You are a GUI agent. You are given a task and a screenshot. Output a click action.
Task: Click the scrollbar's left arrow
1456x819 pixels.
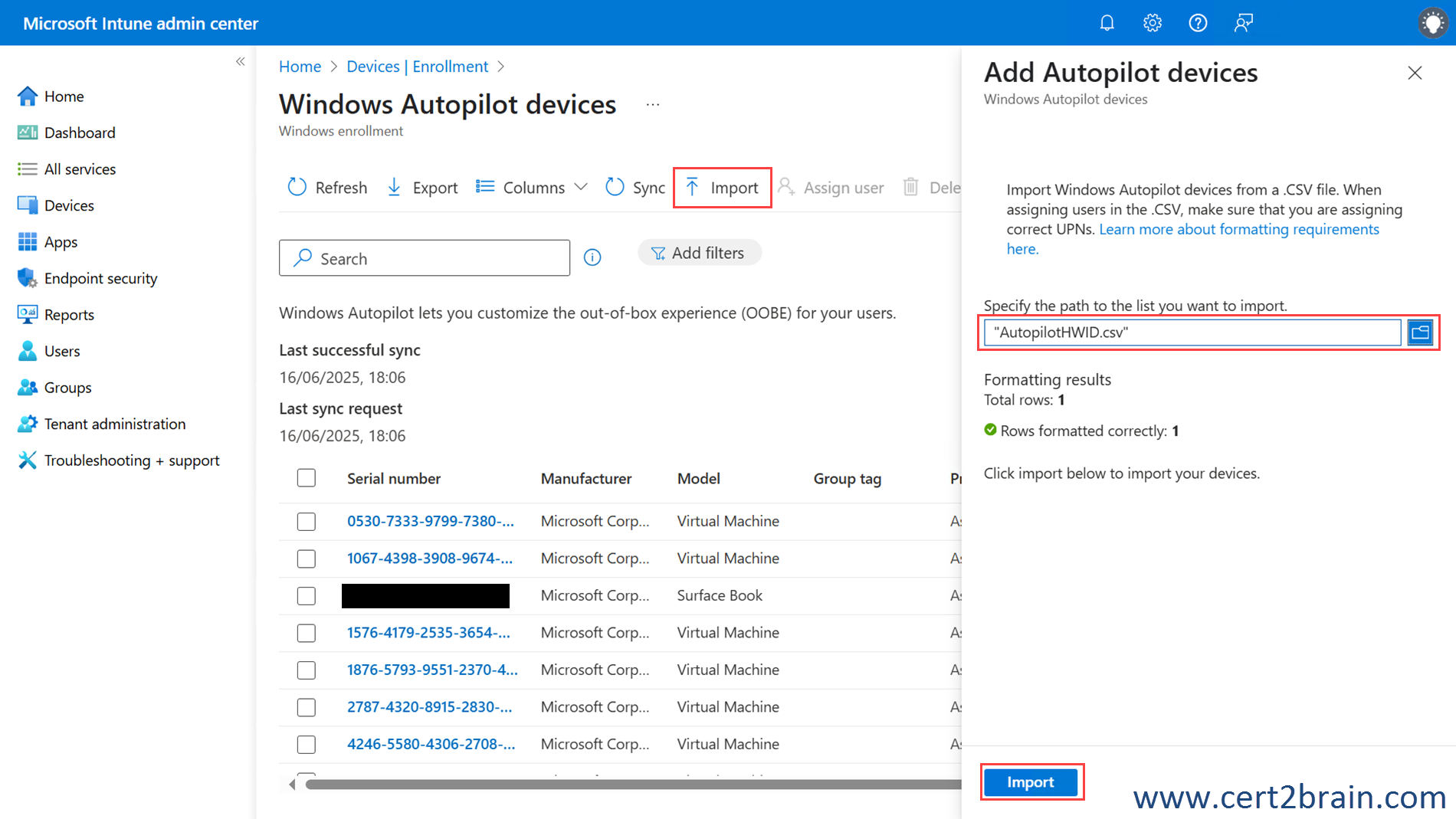coord(292,785)
